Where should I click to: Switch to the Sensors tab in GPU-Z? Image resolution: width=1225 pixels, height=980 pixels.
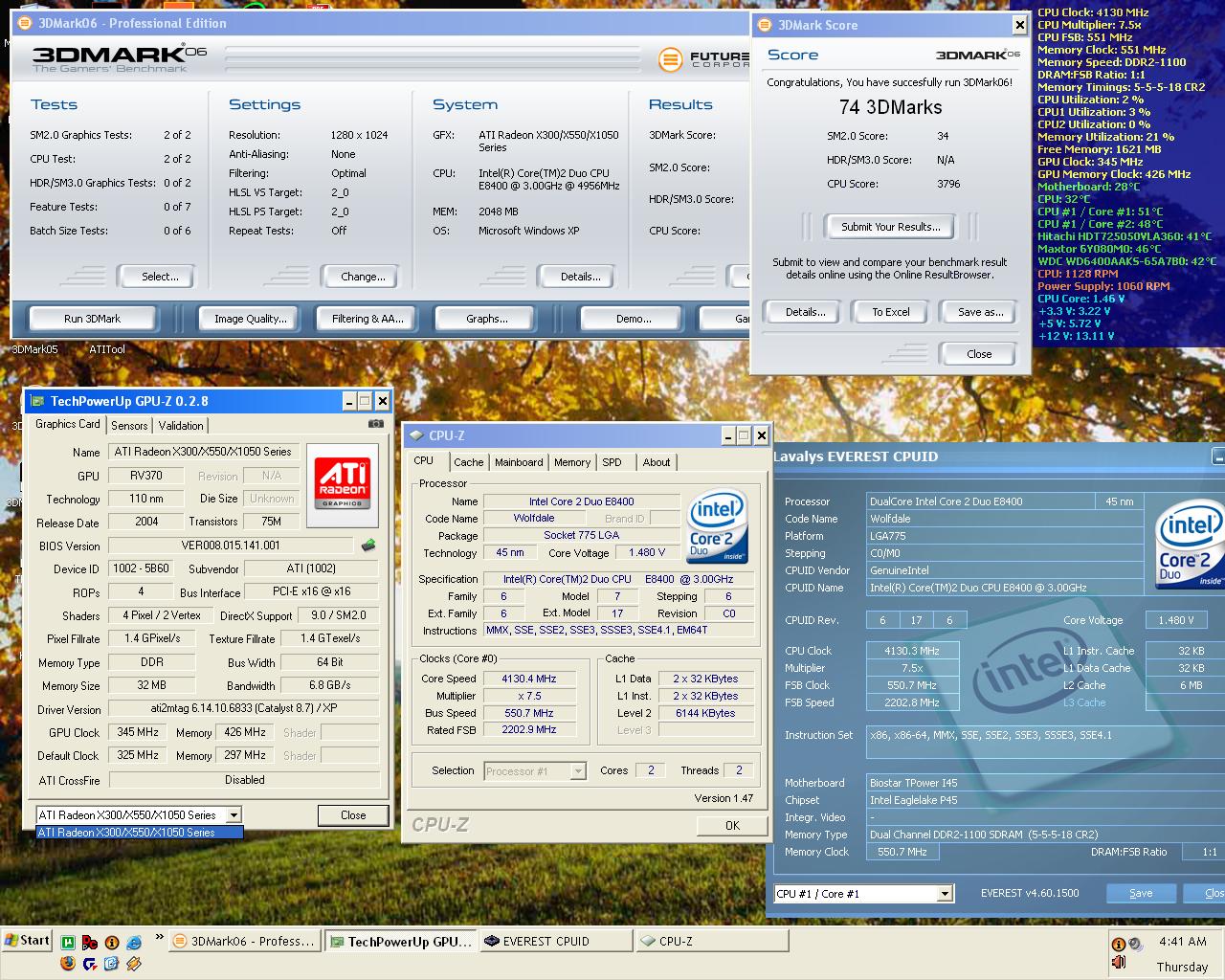click(x=129, y=426)
